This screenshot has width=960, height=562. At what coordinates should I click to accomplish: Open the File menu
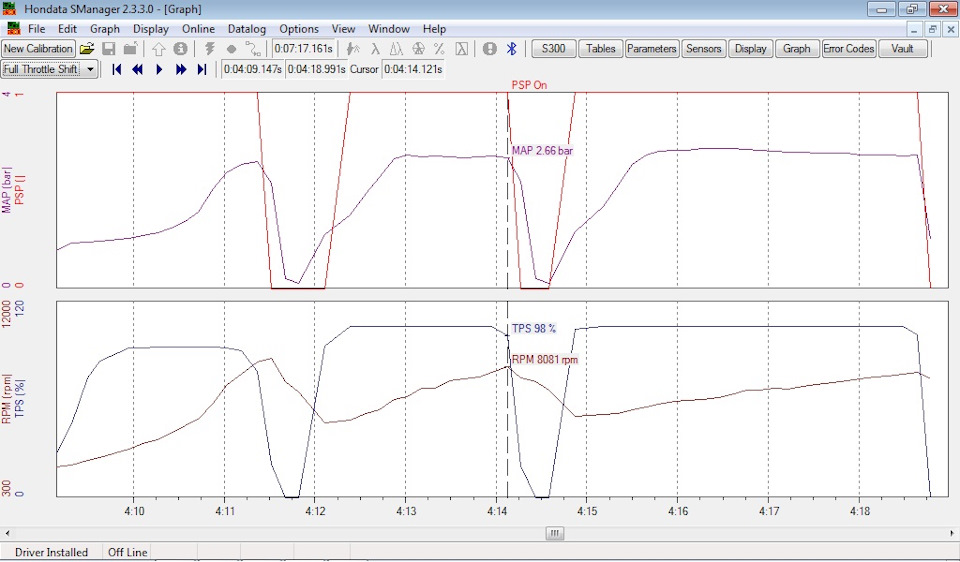click(36, 29)
